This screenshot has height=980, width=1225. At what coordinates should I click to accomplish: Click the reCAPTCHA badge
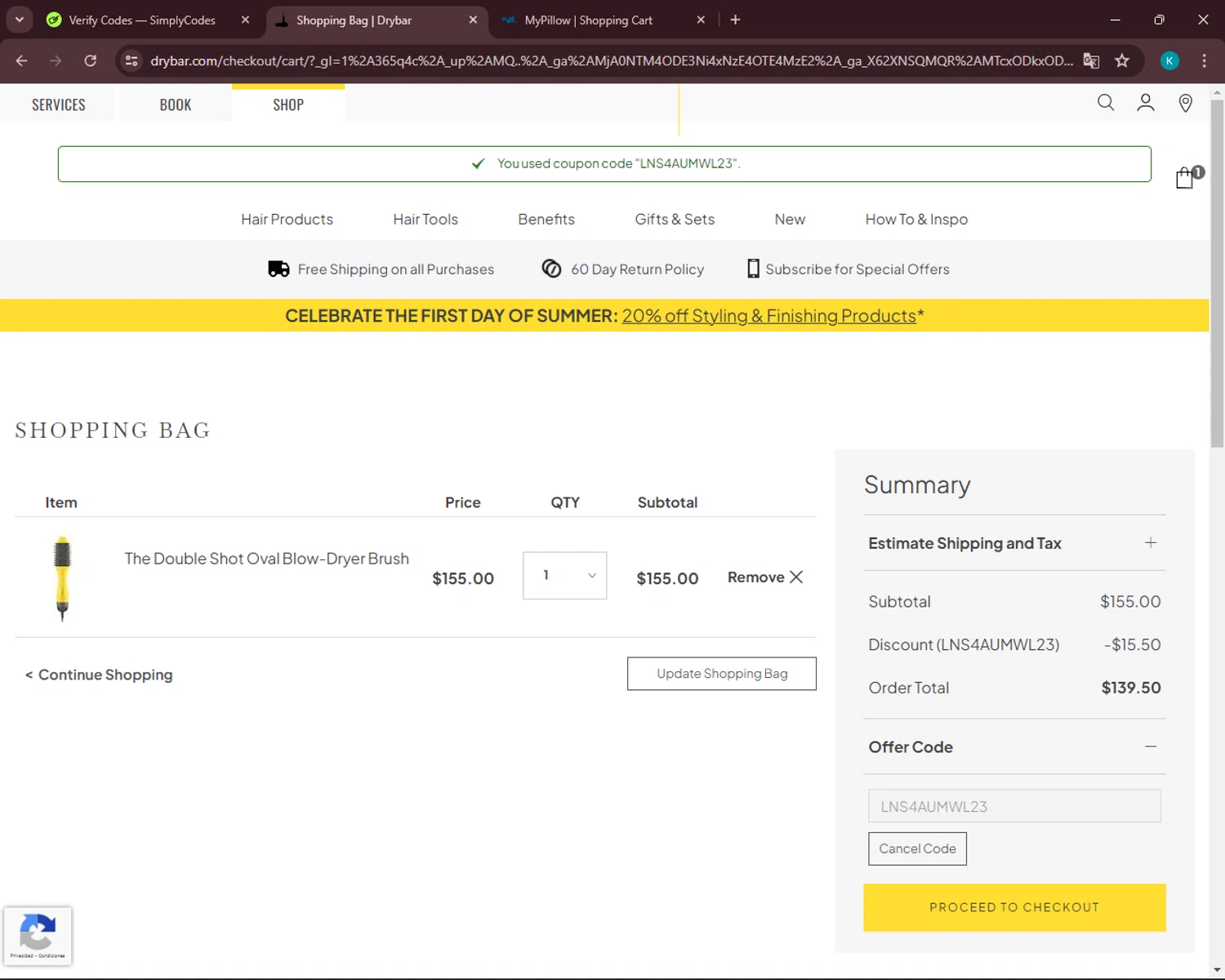point(38,935)
